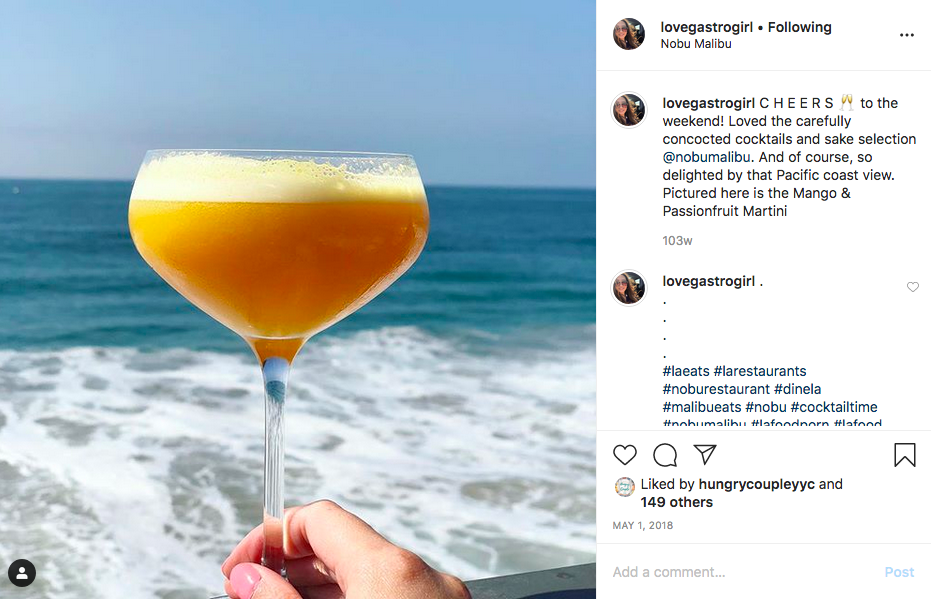Share post via paper plane icon
The width and height of the screenshot is (931, 599).
[x=705, y=455]
